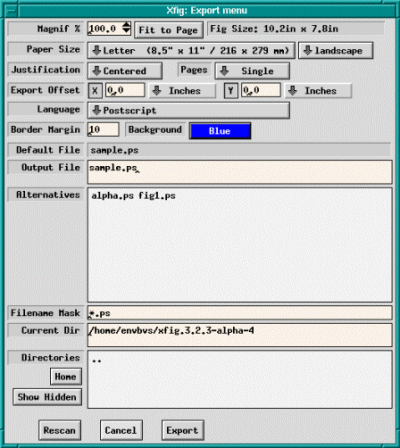Click the Blue background color swatch
400x448 pixels.
click(220, 131)
